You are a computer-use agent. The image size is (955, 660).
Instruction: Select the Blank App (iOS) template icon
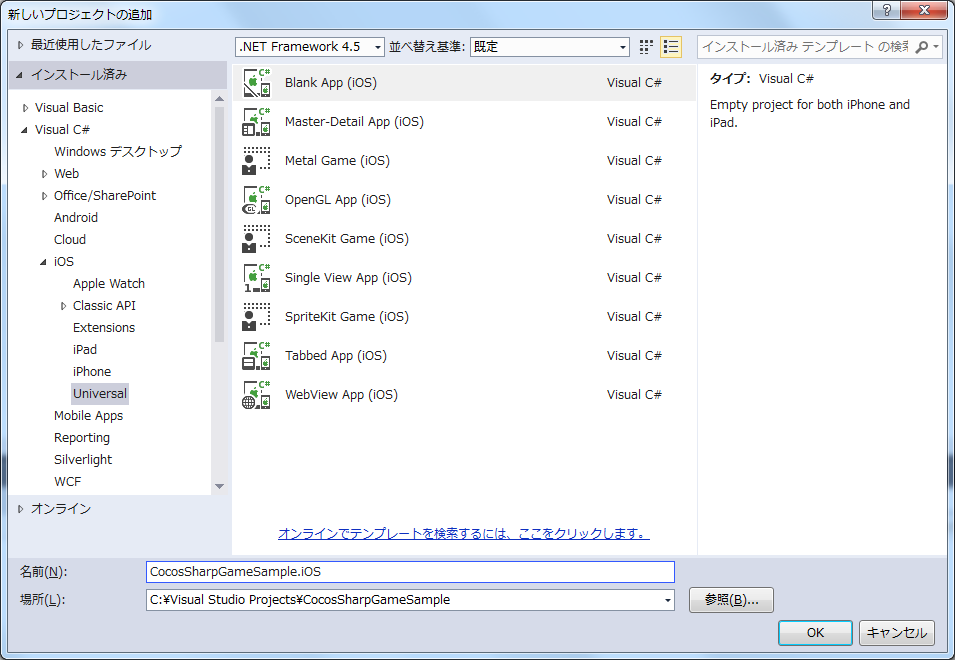256,83
